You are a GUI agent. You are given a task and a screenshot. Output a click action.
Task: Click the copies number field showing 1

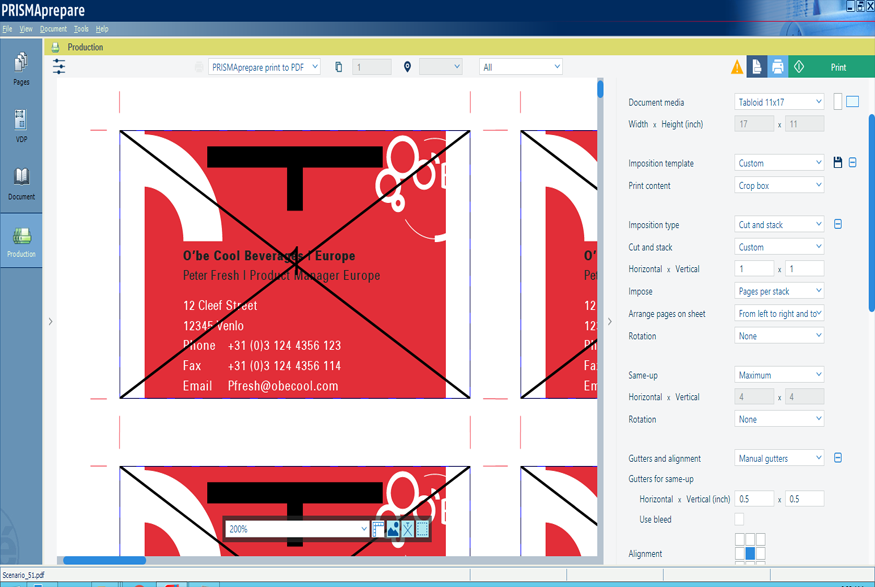372,67
